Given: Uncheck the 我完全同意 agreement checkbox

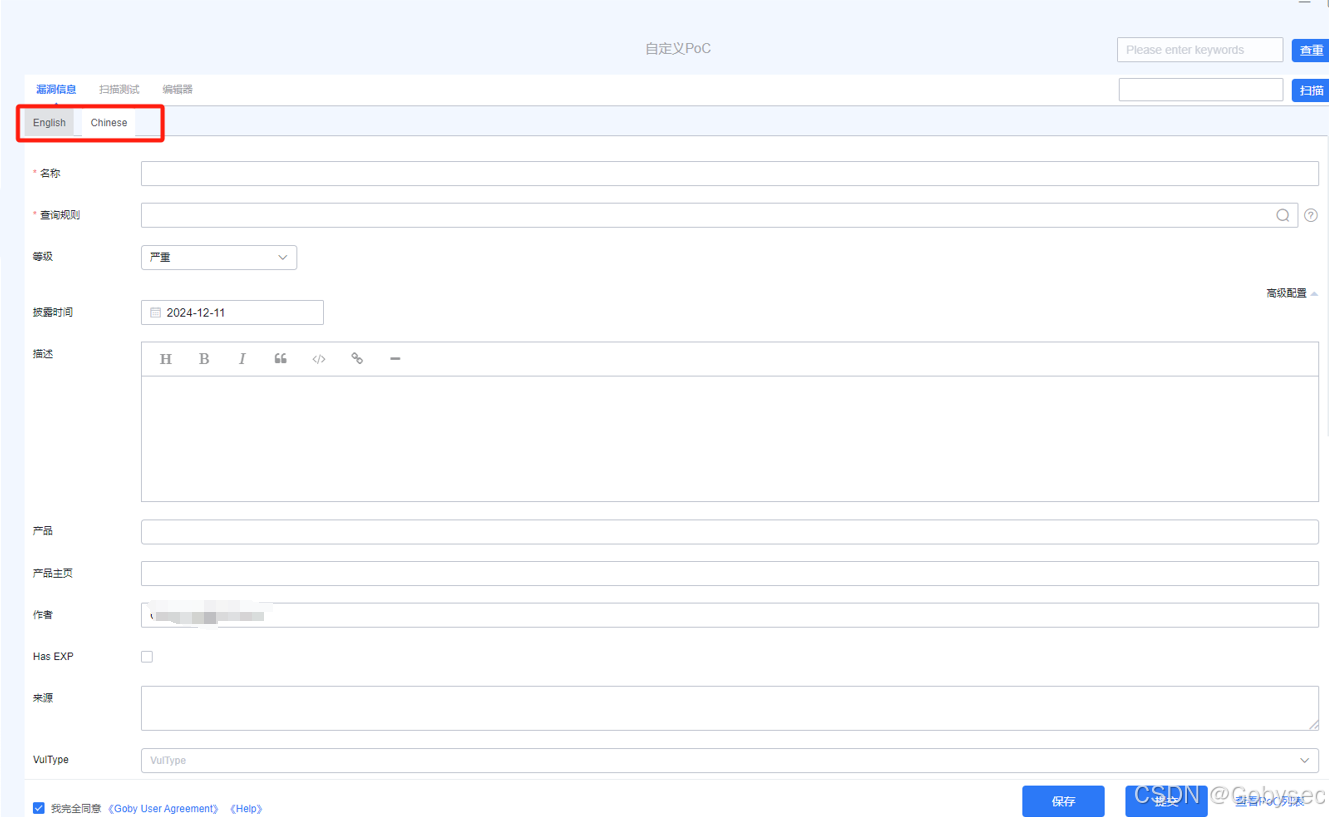Looking at the screenshot, I should click(x=39, y=808).
